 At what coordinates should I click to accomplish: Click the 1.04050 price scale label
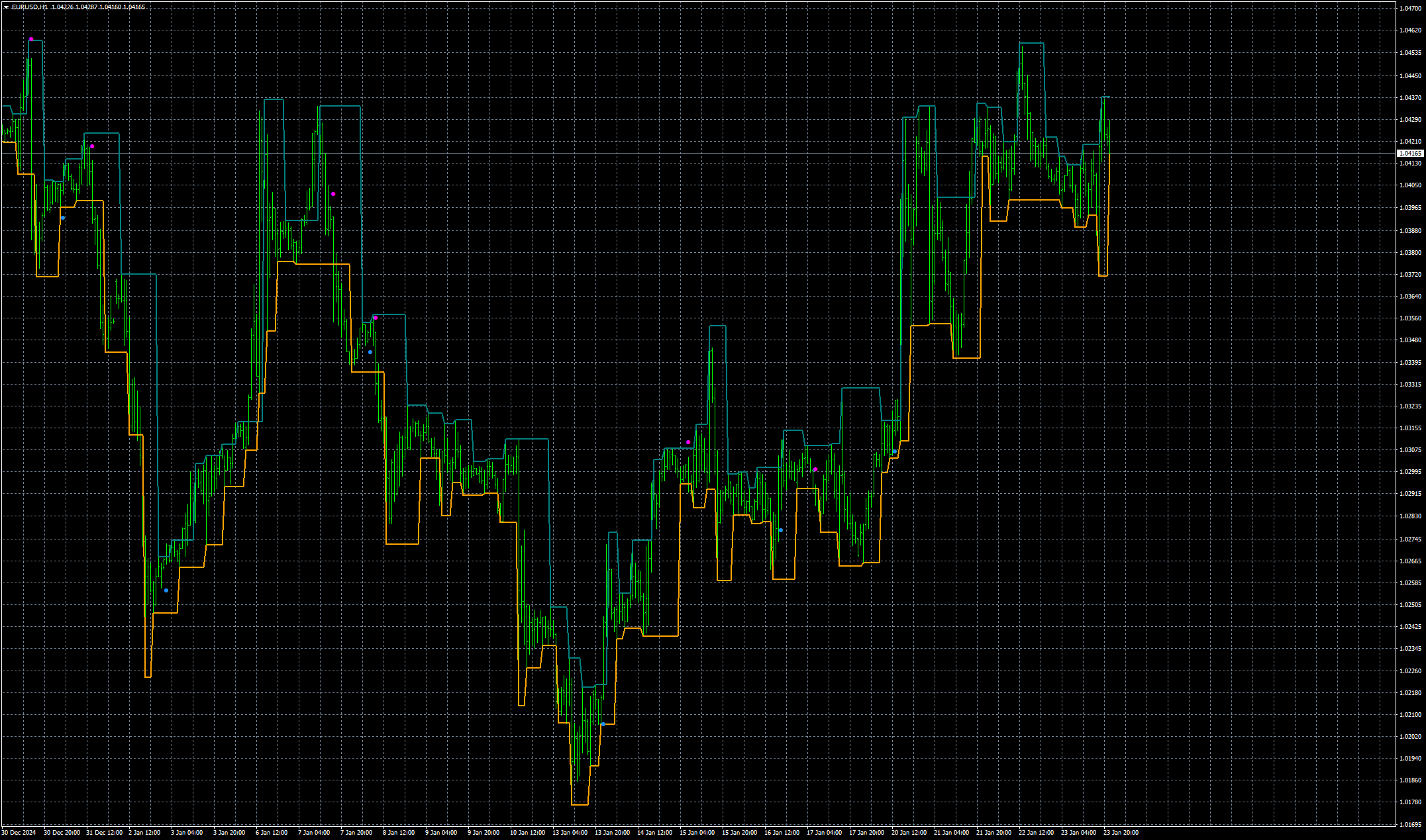(x=1411, y=185)
